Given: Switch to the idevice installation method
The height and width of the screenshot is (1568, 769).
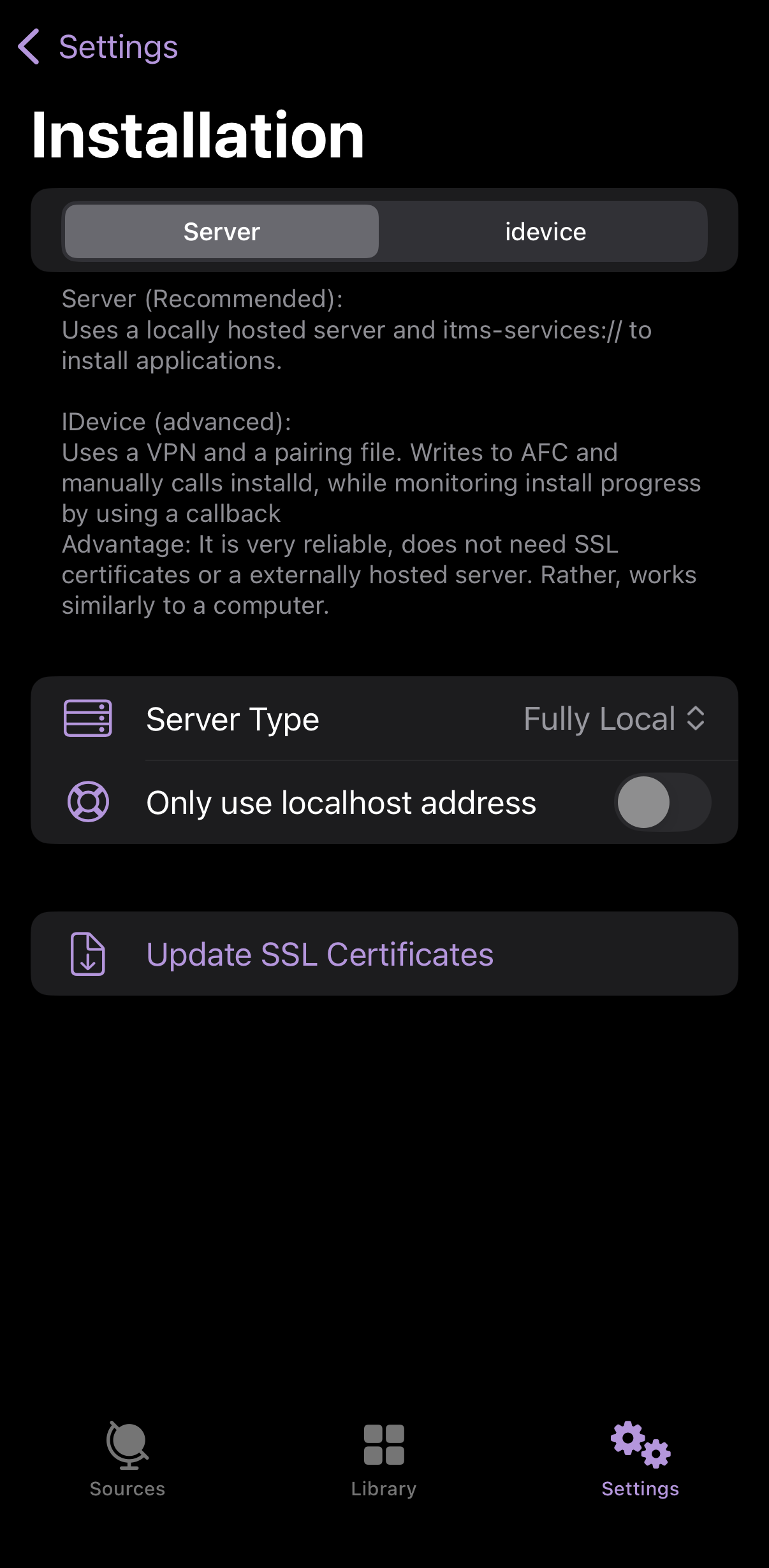Looking at the screenshot, I should coord(545,231).
